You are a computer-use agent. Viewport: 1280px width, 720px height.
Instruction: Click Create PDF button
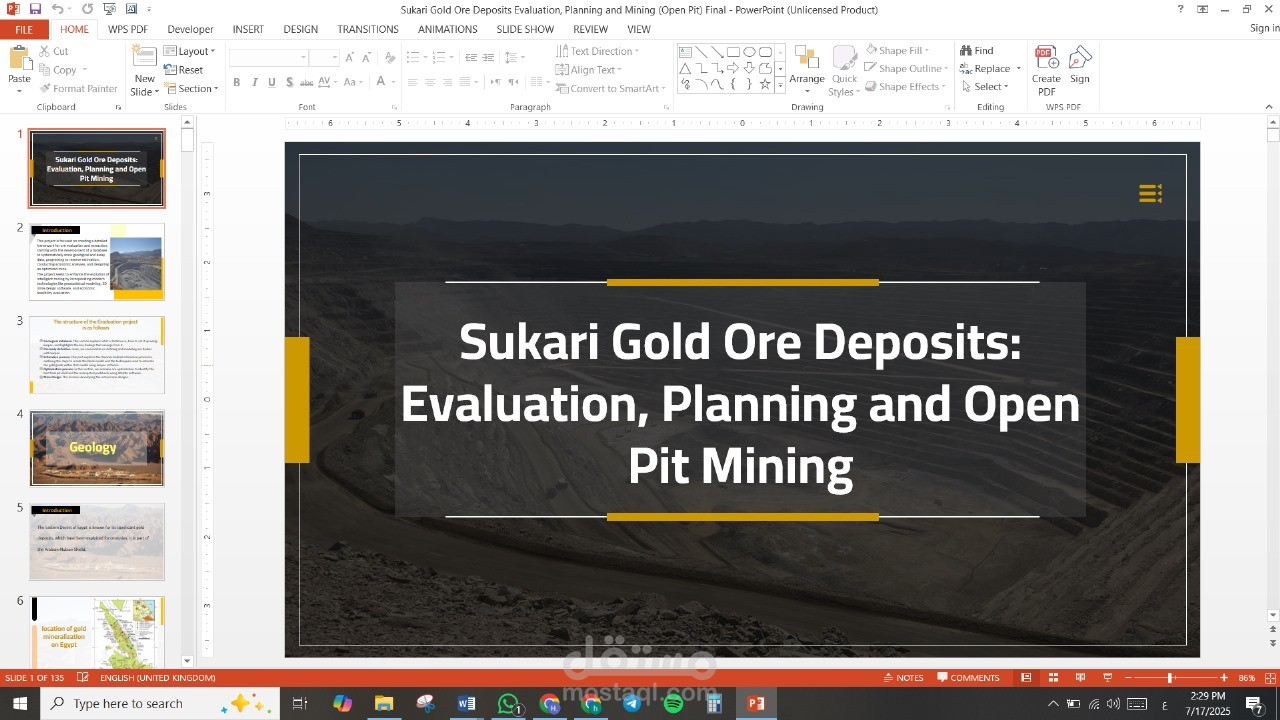click(x=1046, y=70)
